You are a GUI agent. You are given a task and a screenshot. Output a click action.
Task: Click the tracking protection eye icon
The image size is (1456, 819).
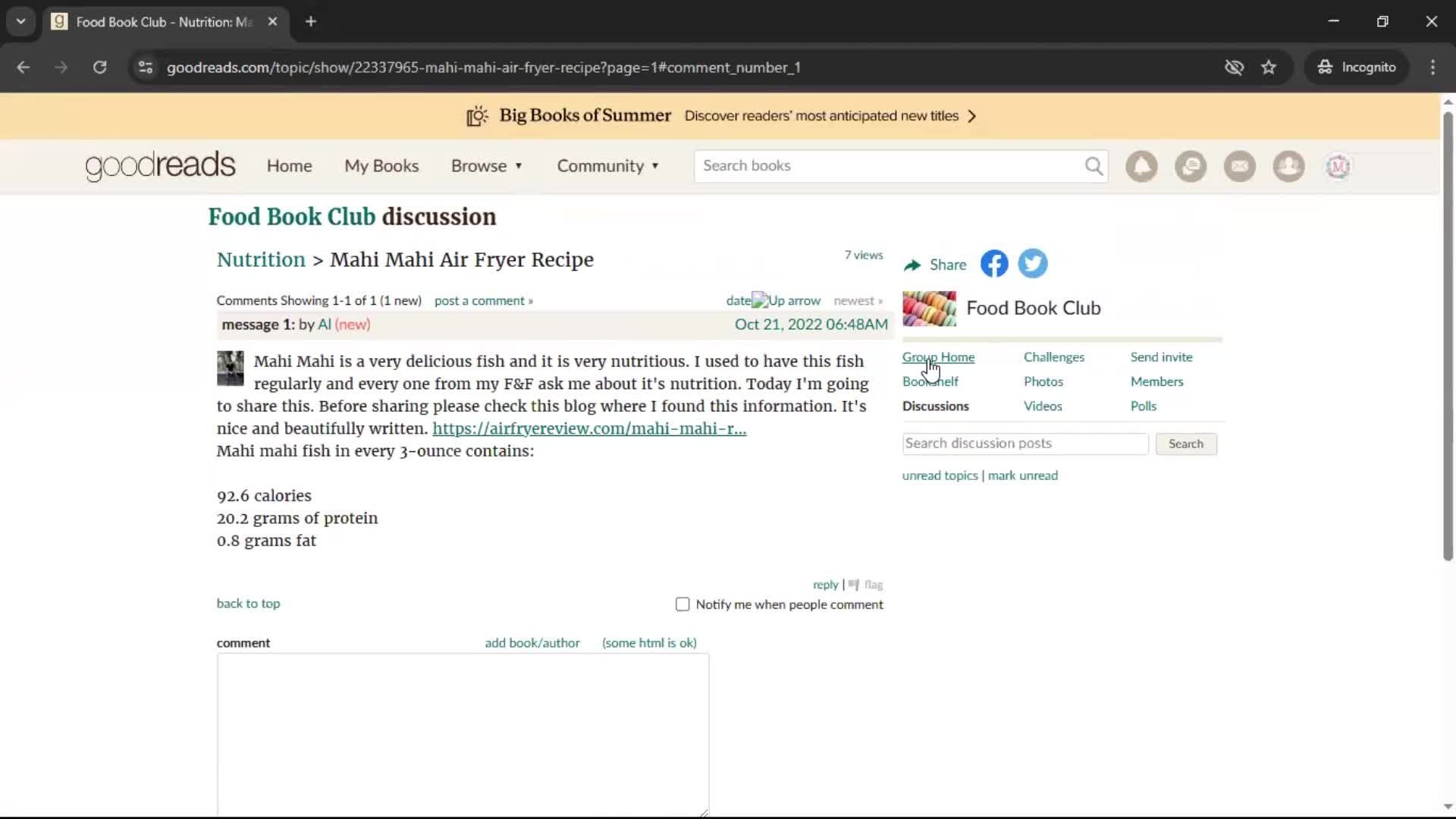point(1234,67)
